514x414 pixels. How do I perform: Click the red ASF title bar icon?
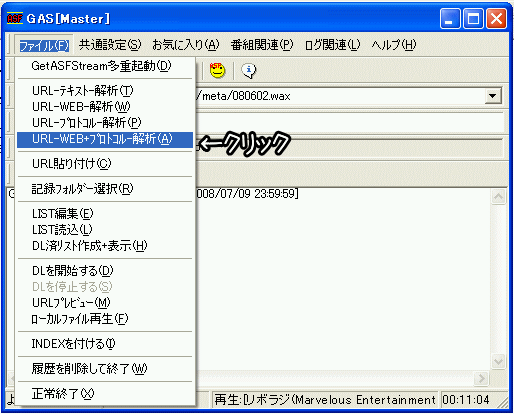pyautogui.click(x=15, y=18)
